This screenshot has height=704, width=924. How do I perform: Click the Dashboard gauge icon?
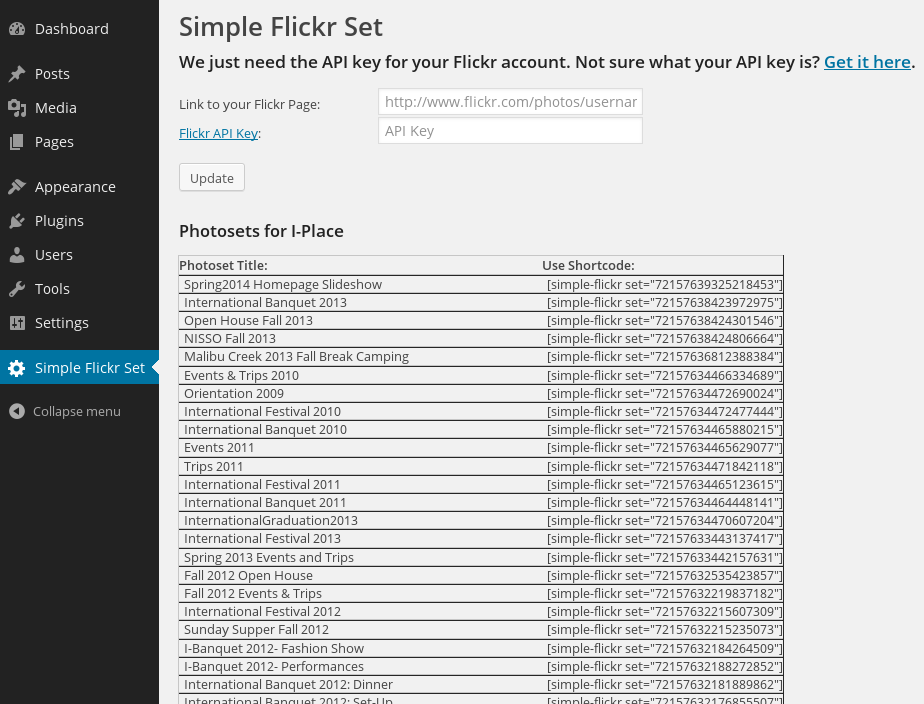click(17, 29)
